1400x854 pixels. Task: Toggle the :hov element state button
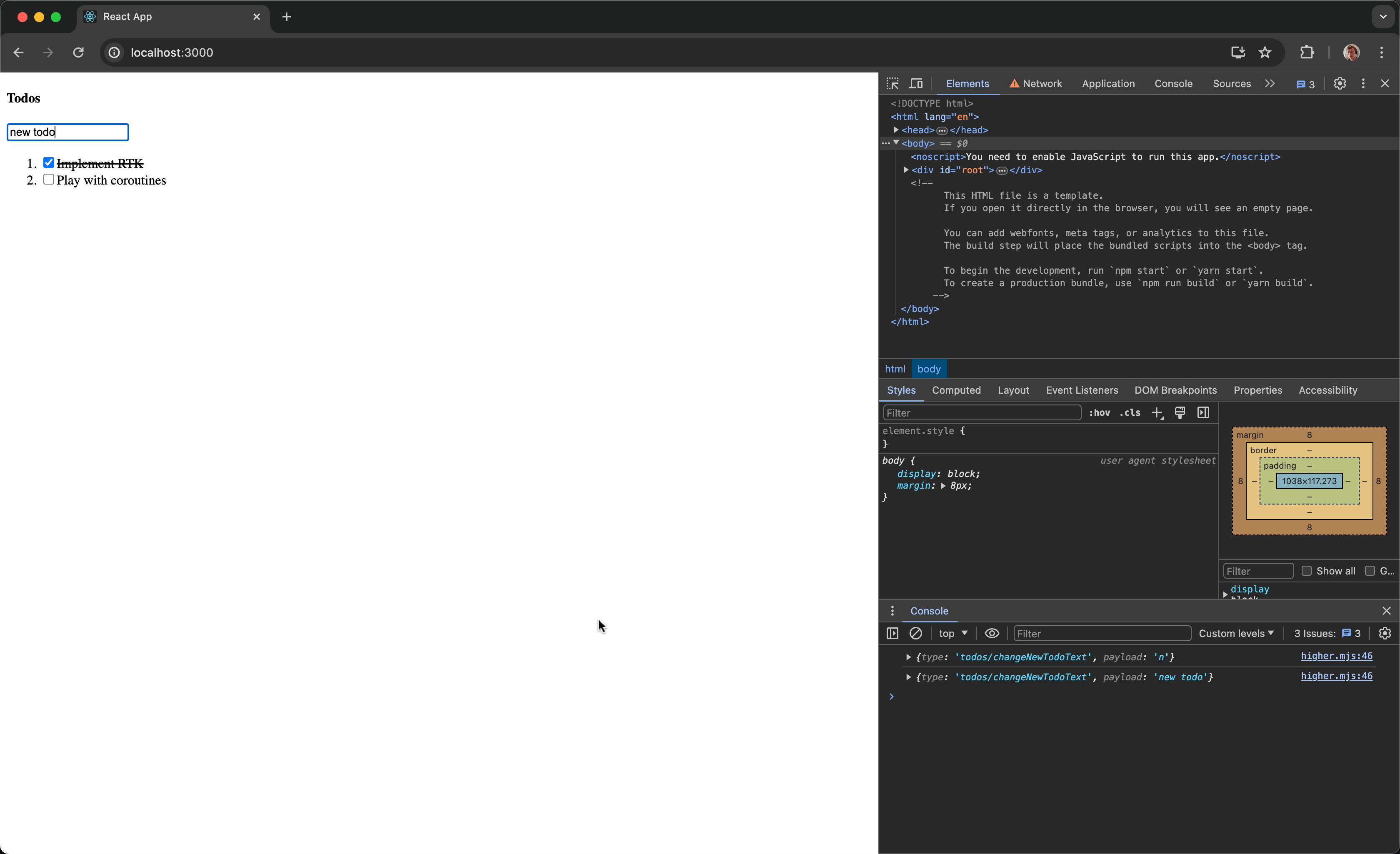1100,413
